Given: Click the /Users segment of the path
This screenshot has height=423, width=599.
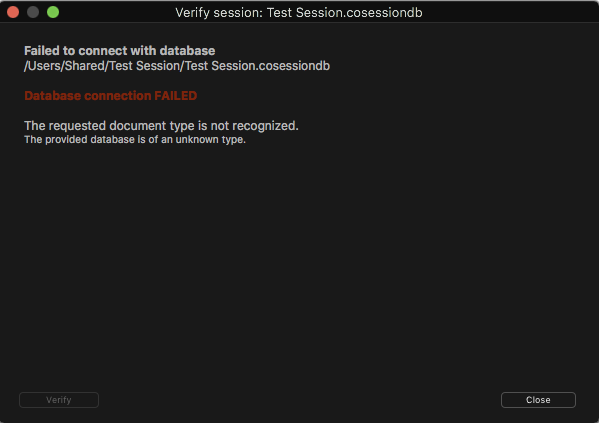Looking at the screenshot, I should 42,66.
